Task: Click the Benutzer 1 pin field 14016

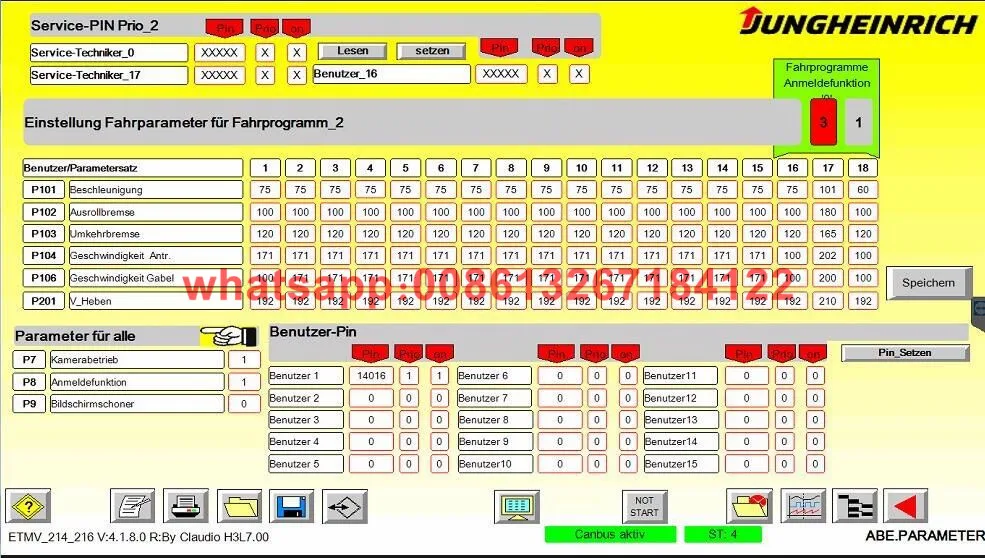Action: (x=371, y=376)
